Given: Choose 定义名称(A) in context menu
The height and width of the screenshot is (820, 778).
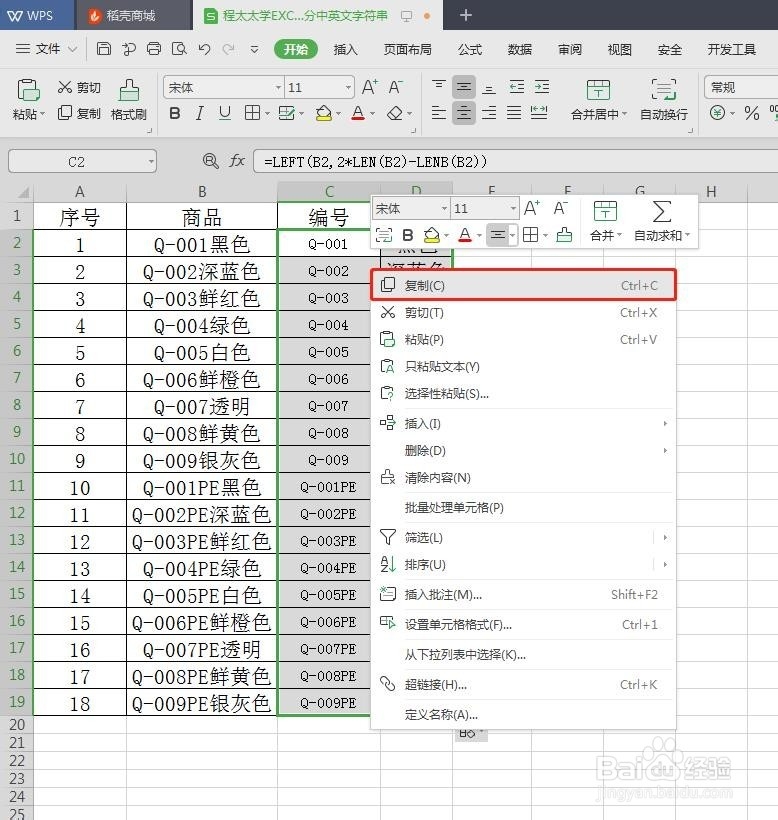Looking at the screenshot, I should [x=523, y=714].
